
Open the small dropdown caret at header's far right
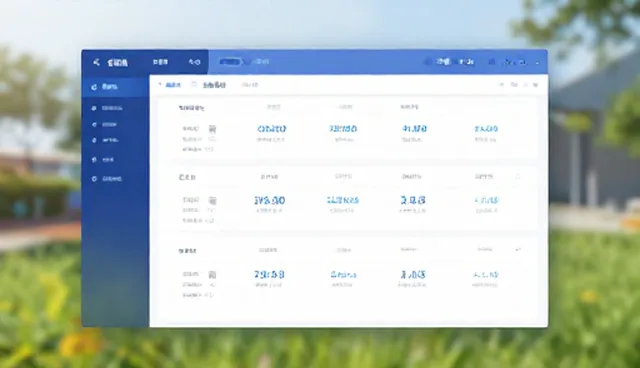(x=537, y=63)
